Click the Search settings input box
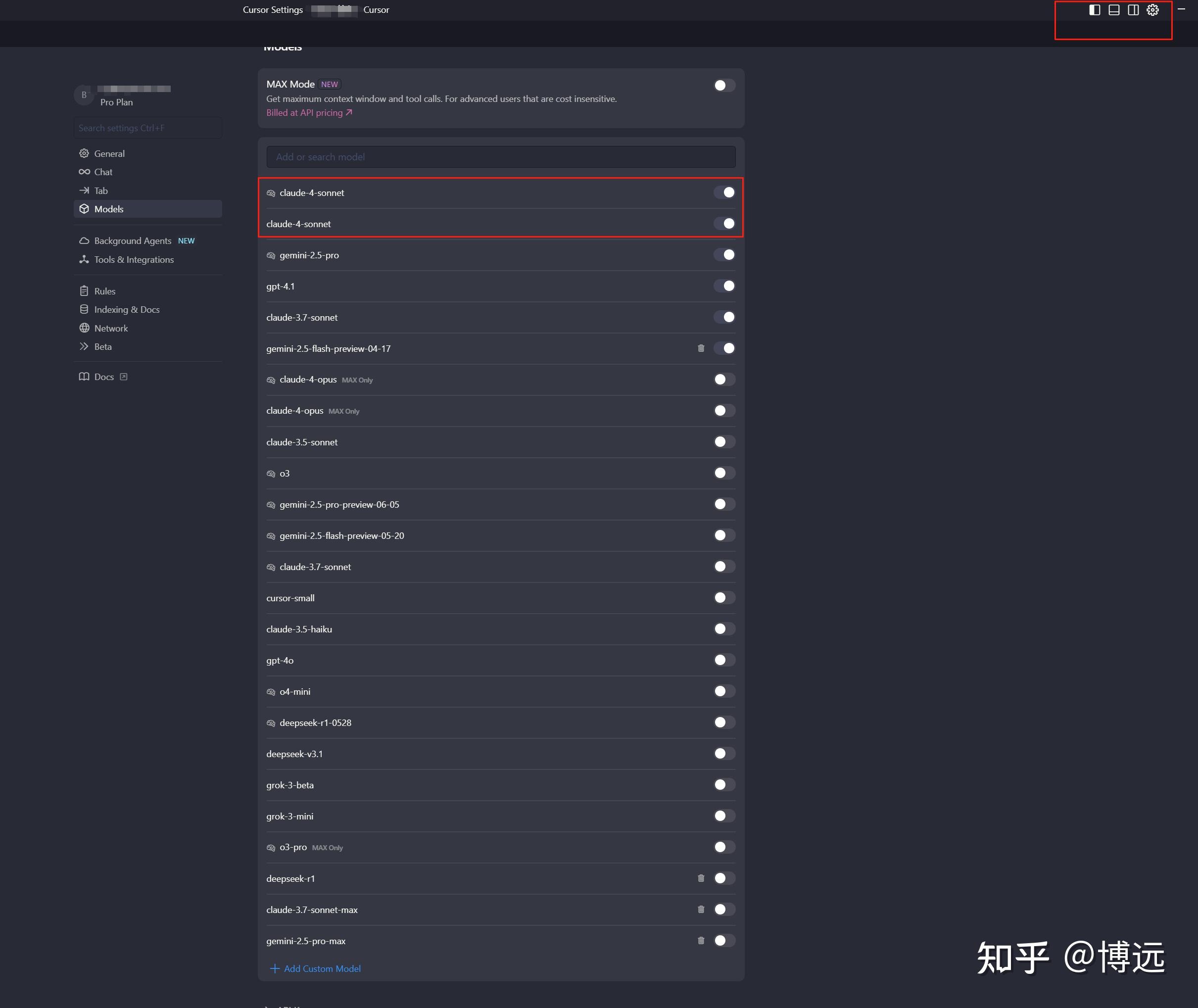 pos(147,128)
